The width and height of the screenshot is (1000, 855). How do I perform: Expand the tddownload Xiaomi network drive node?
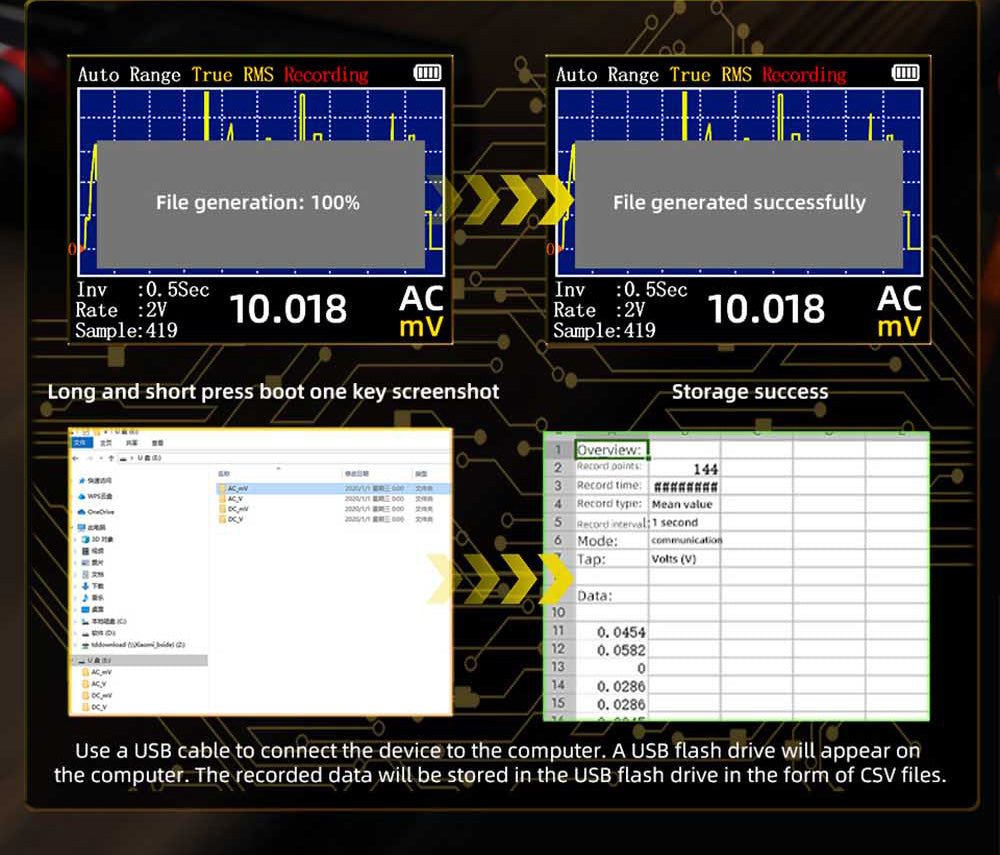point(76,645)
